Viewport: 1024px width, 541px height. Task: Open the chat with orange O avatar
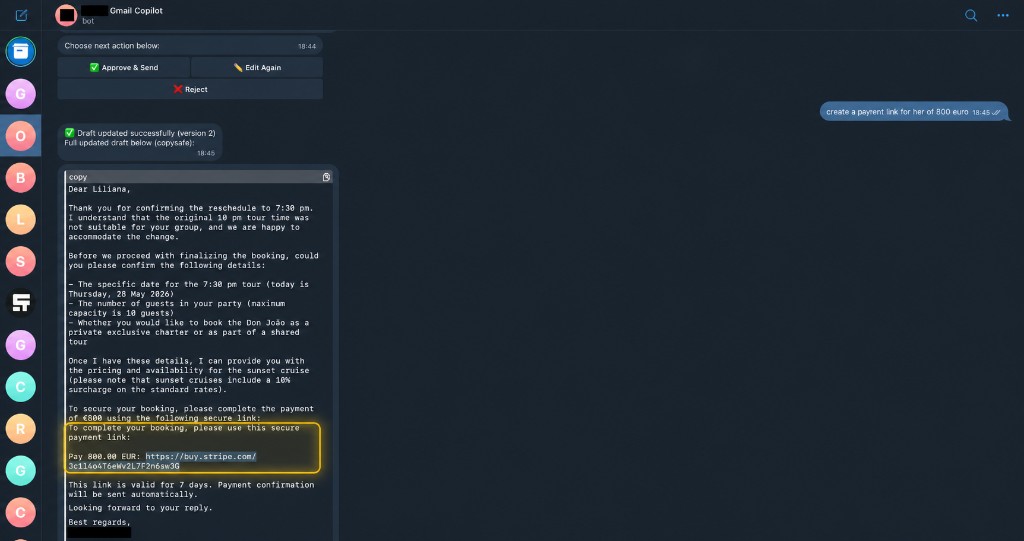point(21,136)
